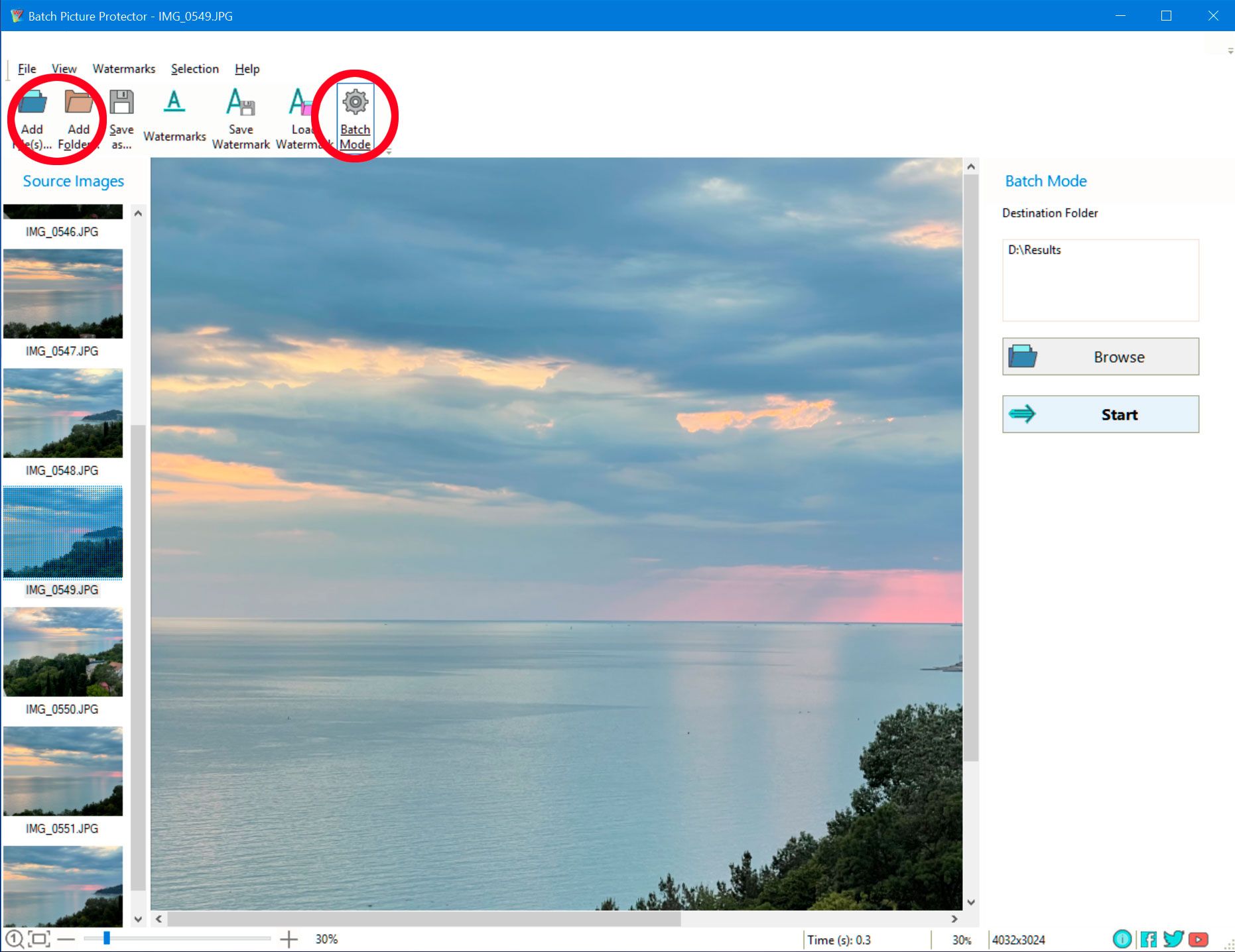Click the zoom in plus icon
This screenshot has width=1235, height=952.
point(289,939)
